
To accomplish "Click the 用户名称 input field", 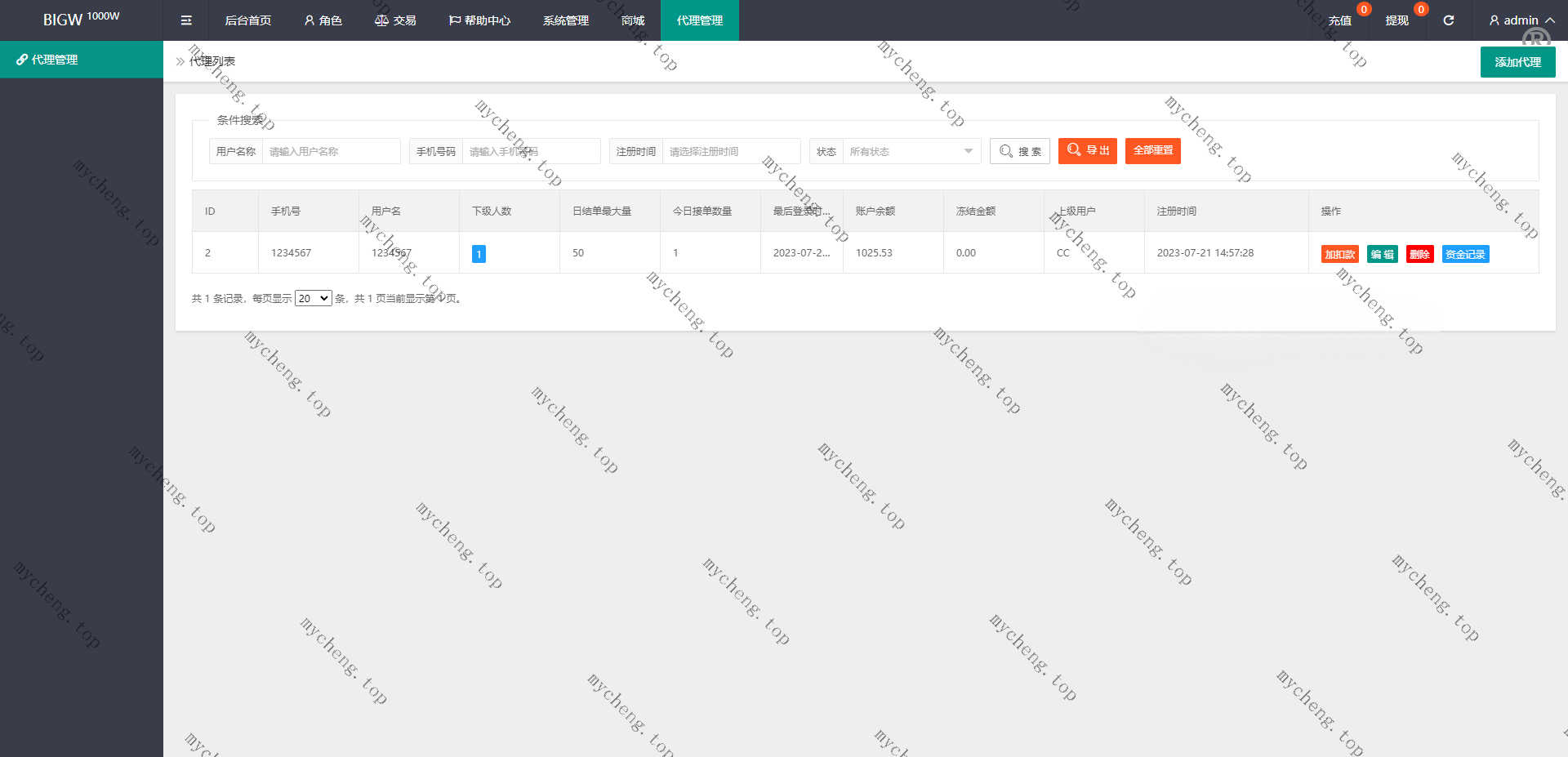I will point(331,151).
